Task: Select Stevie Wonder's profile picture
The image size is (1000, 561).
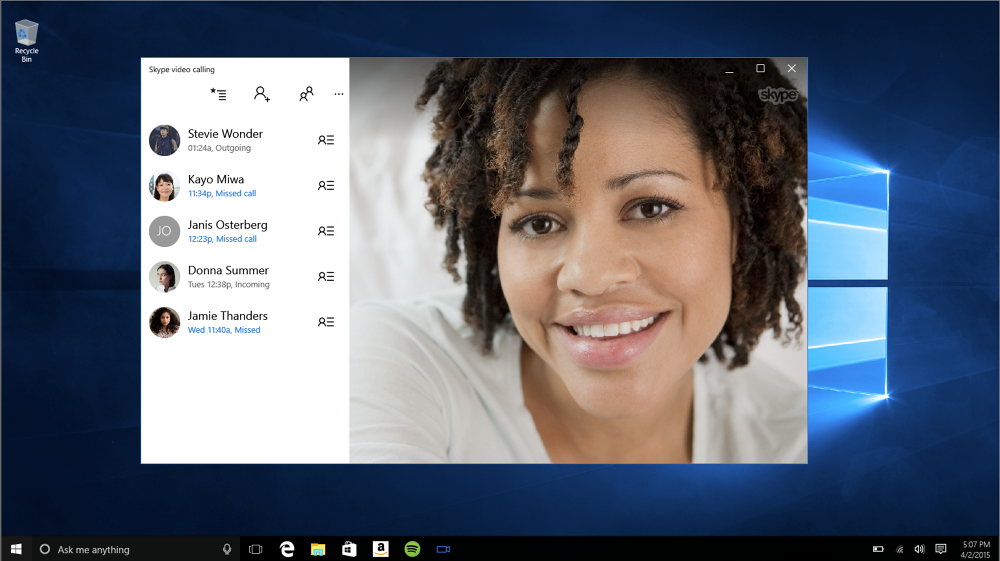Action: (164, 140)
